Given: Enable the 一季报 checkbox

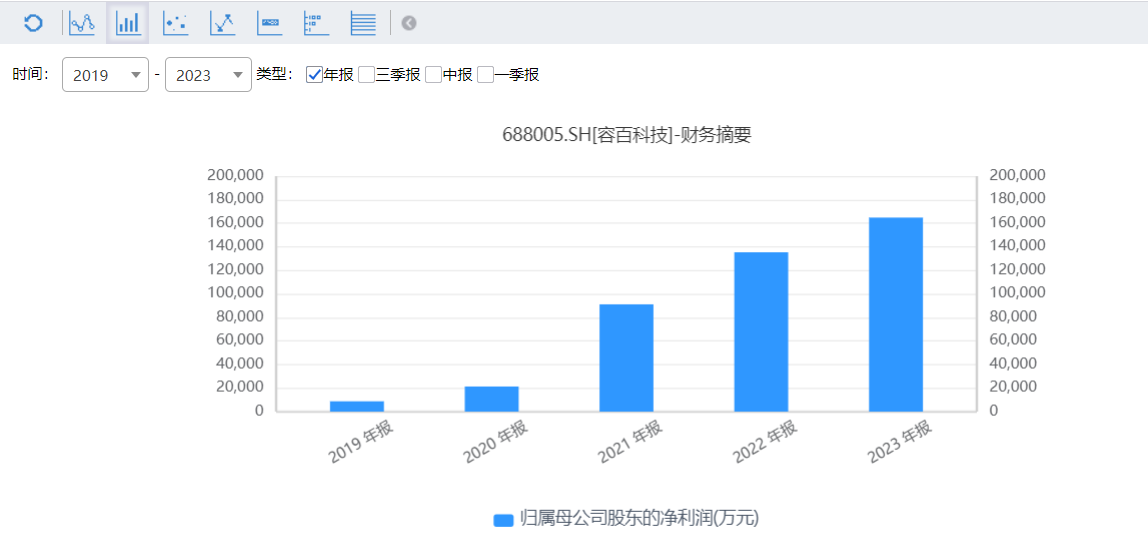Looking at the screenshot, I should click(x=485, y=75).
